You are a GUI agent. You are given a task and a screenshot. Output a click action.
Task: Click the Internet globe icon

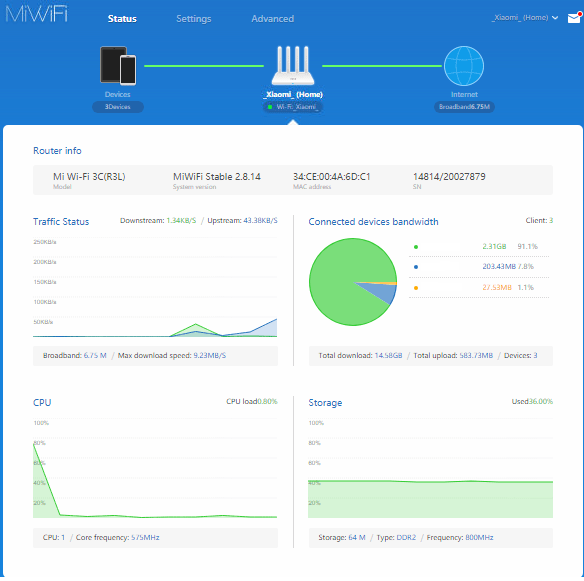click(x=464, y=66)
